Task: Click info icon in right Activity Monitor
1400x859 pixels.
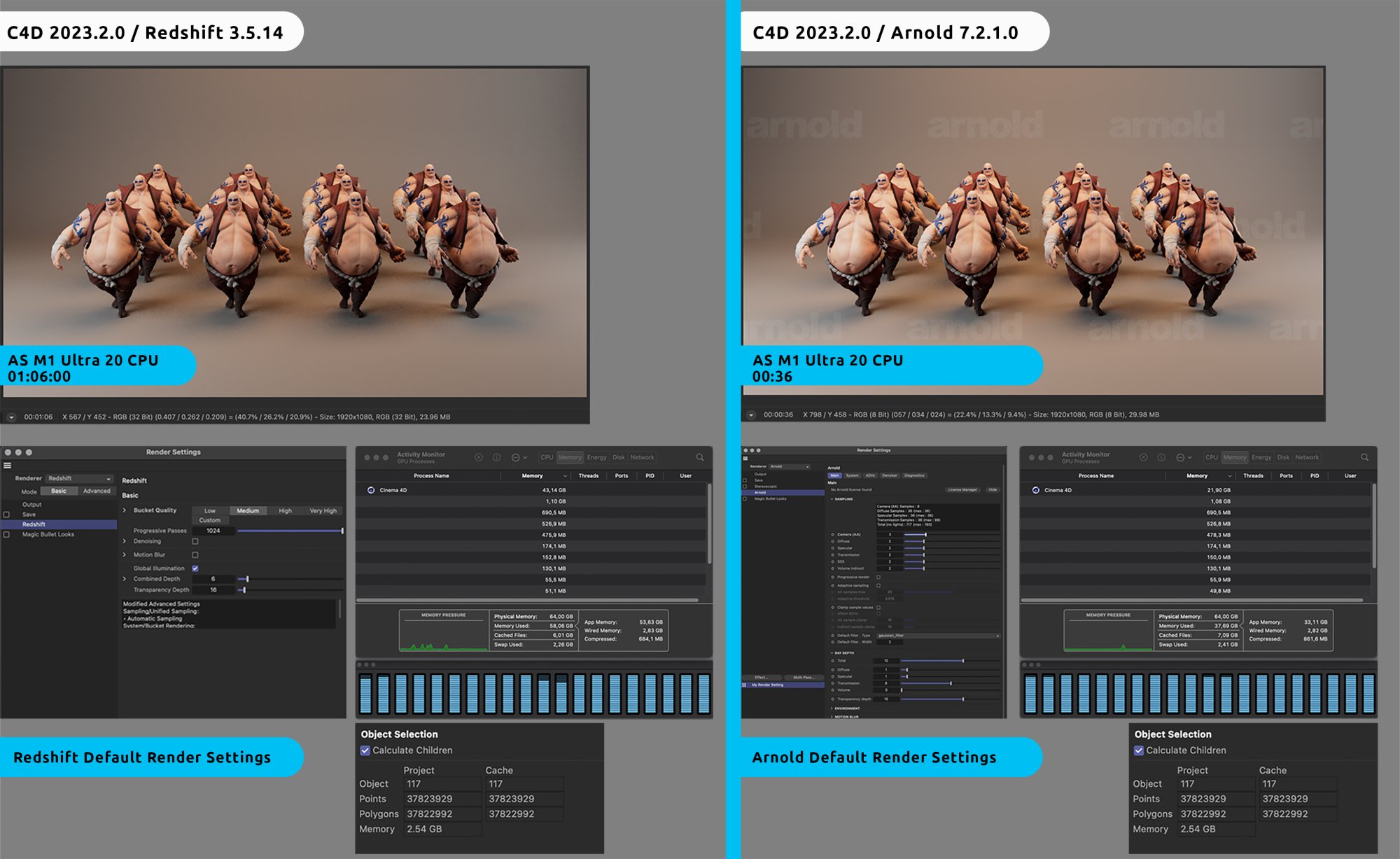Action: (1161, 457)
